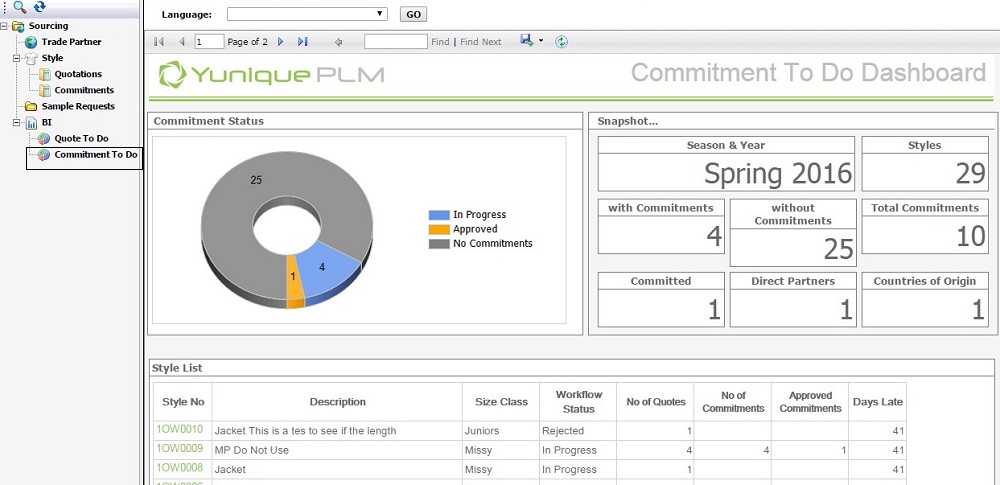Open Quotations under Style

[78, 74]
